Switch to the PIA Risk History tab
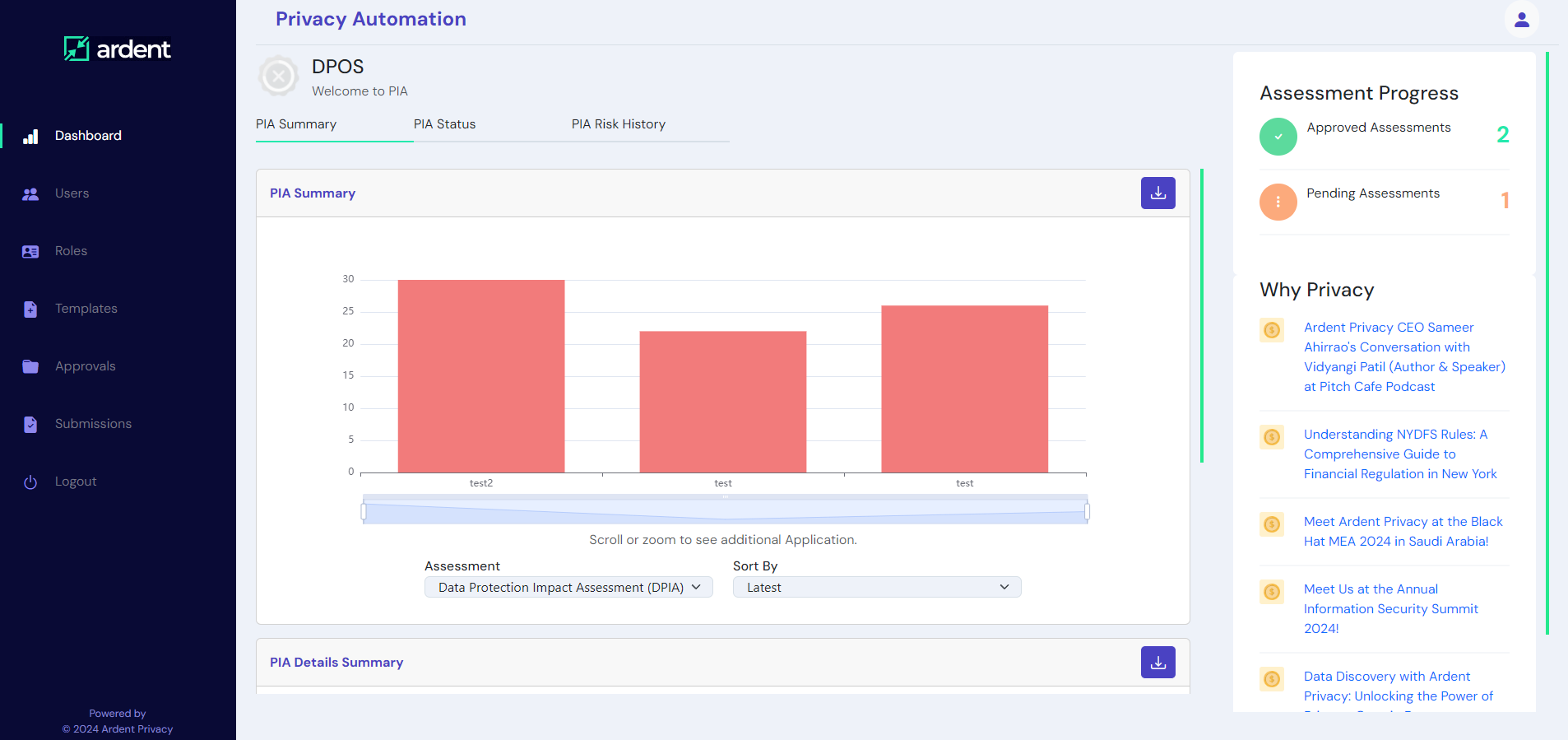This screenshot has height=740, width=1568. pos(619,124)
